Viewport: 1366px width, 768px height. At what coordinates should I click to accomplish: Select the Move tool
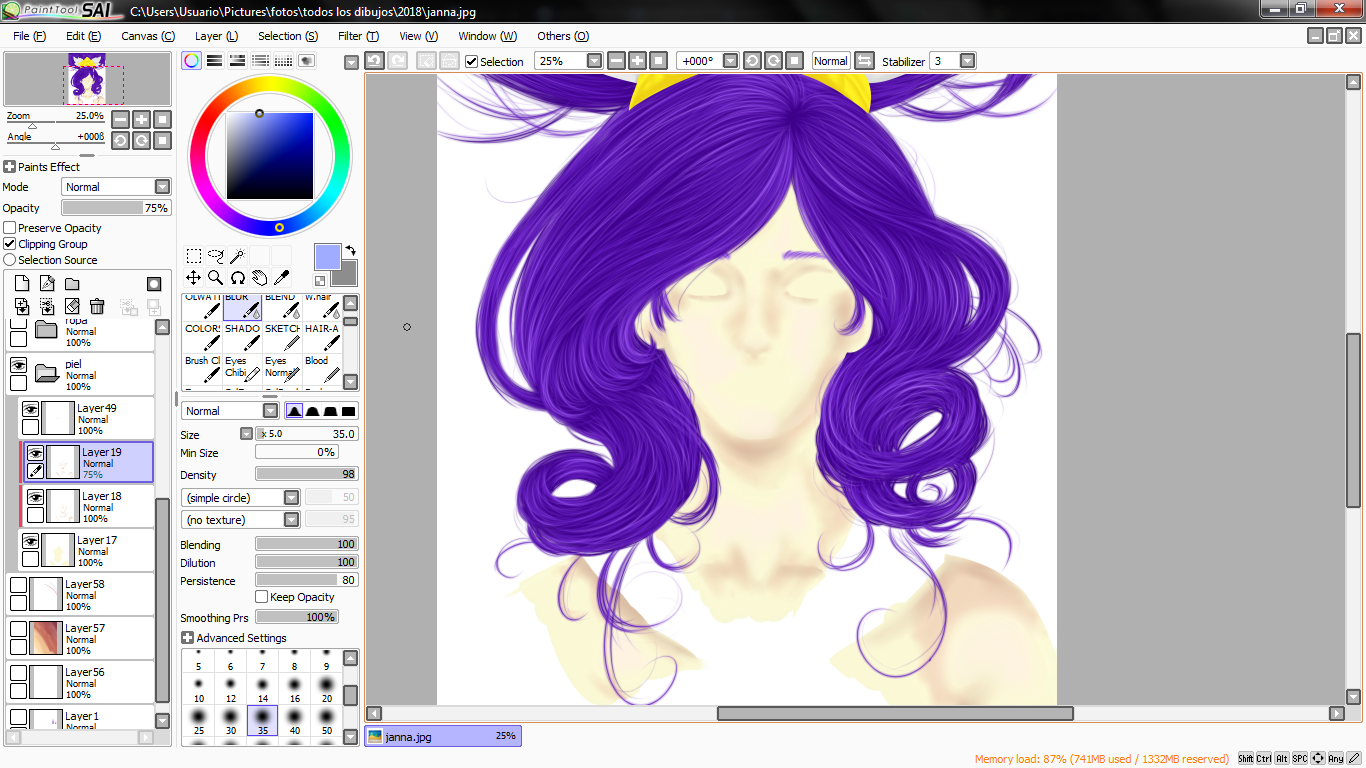194,278
